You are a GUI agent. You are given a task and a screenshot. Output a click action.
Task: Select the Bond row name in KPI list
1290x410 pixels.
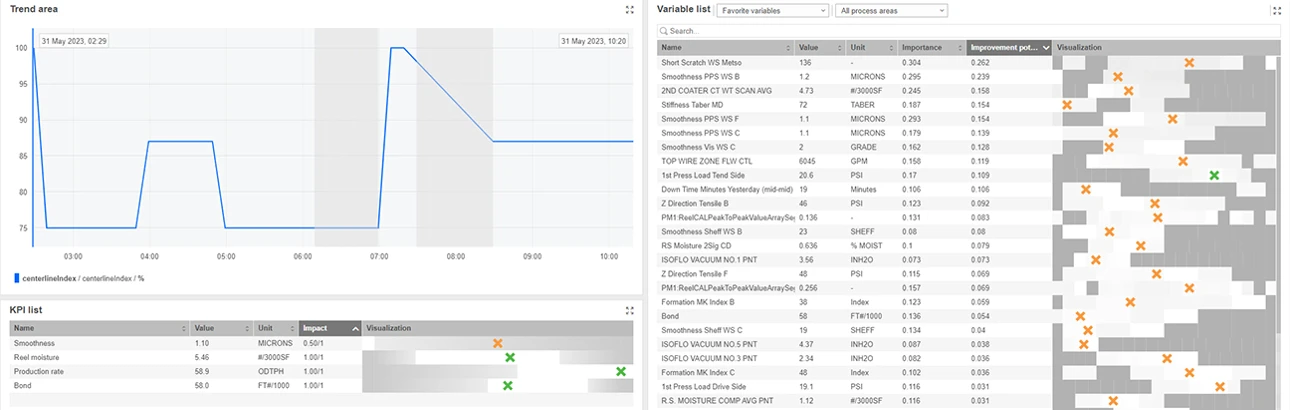click(x=22, y=385)
